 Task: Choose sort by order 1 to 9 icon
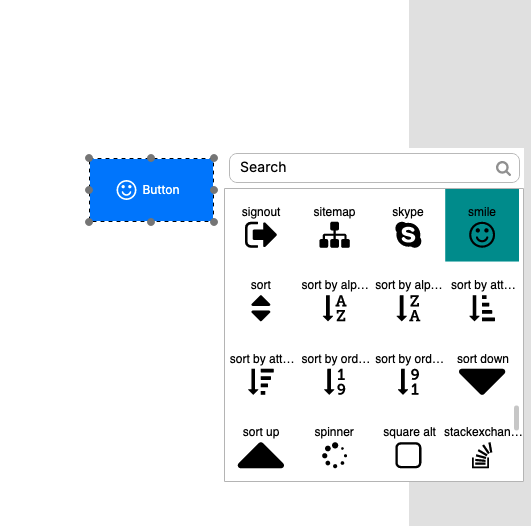334,382
